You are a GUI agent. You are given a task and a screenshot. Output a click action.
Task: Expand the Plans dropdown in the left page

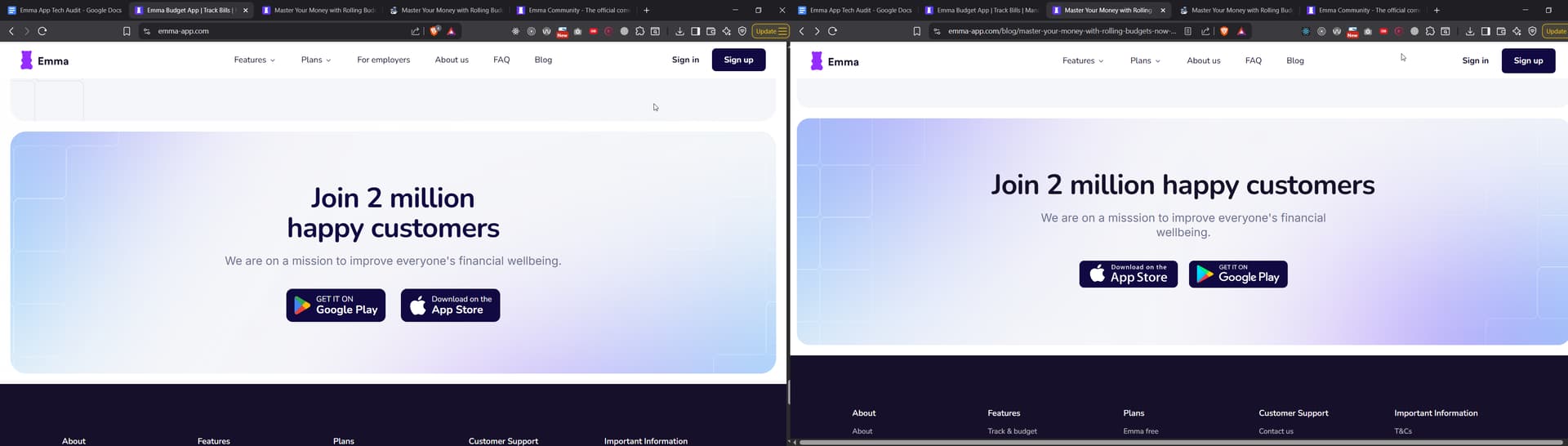(x=316, y=60)
